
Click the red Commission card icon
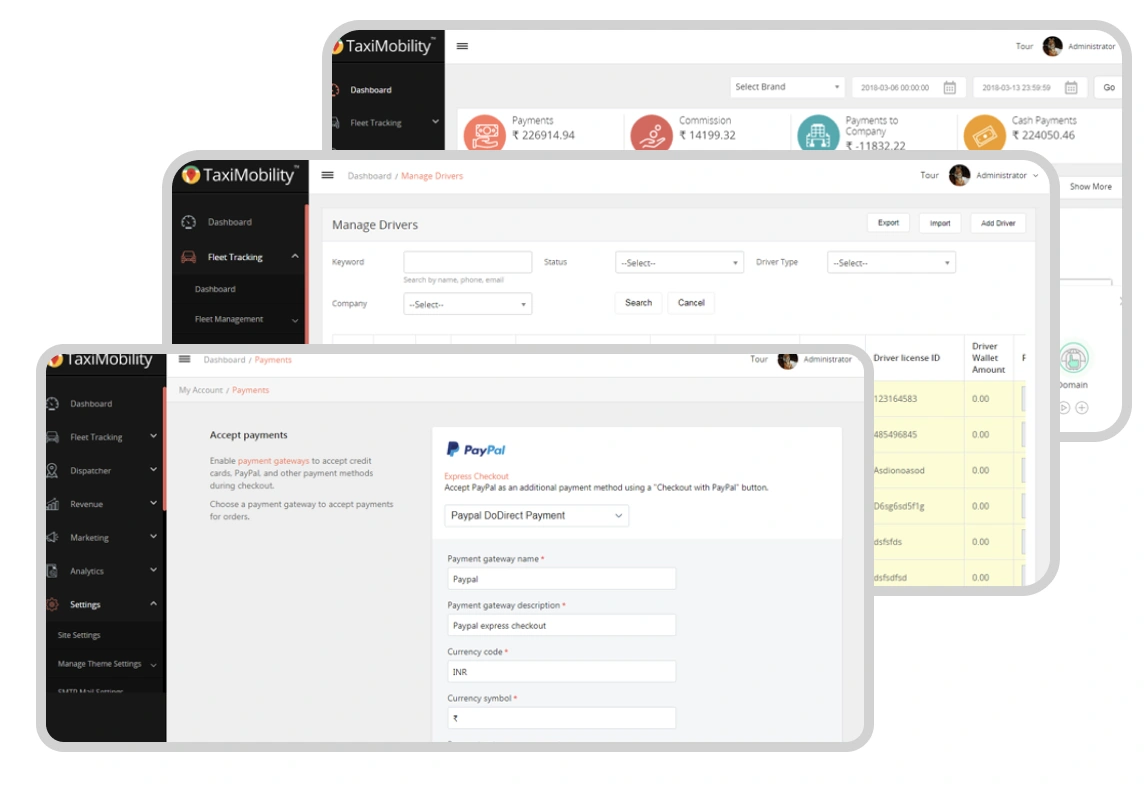[x=652, y=132]
